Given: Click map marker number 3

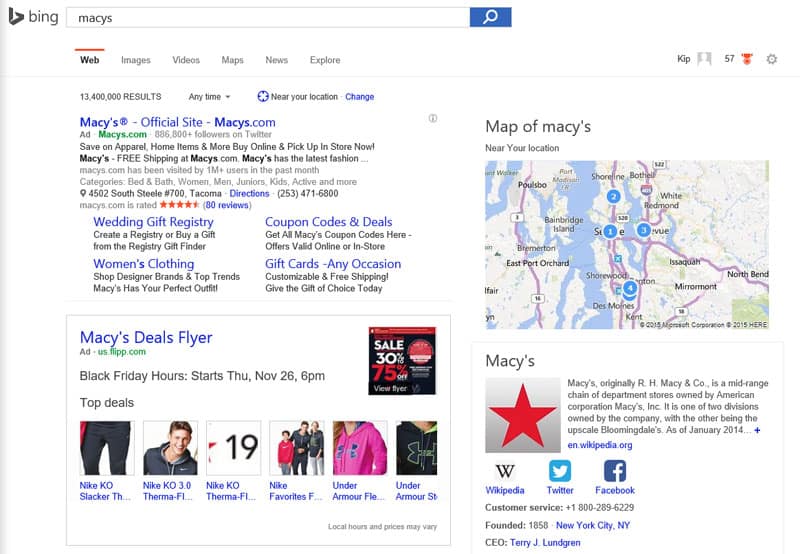Looking at the screenshot, I should 644,230.
